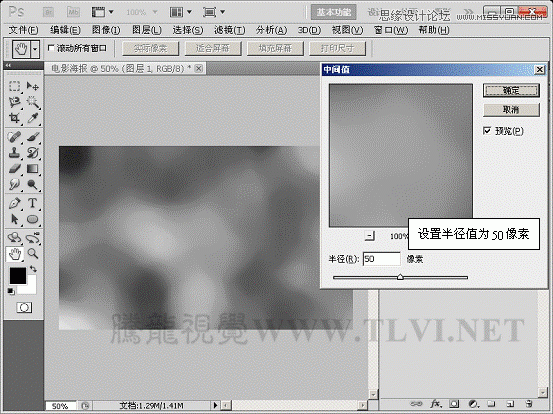Launch Mini Bridge from the Mb icon

(73, 12)
